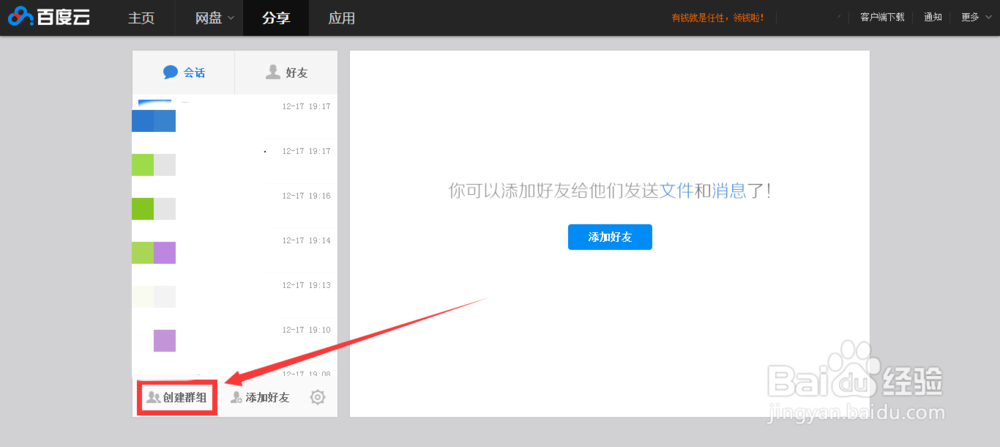Click the 添加好友 button in the sidebar footer
The width and height of the screenshot is (1000, 447).
point(260,398)
